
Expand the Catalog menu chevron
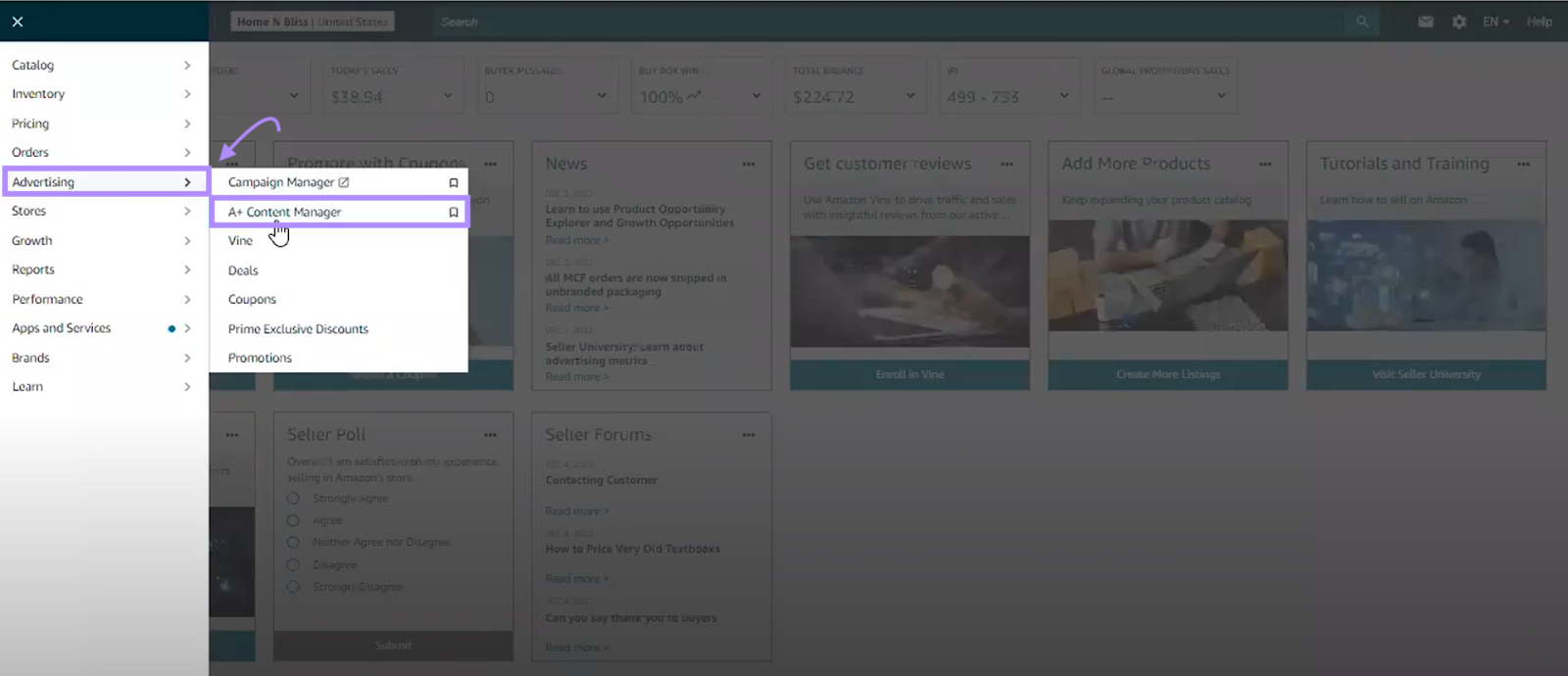pos(187,66)
